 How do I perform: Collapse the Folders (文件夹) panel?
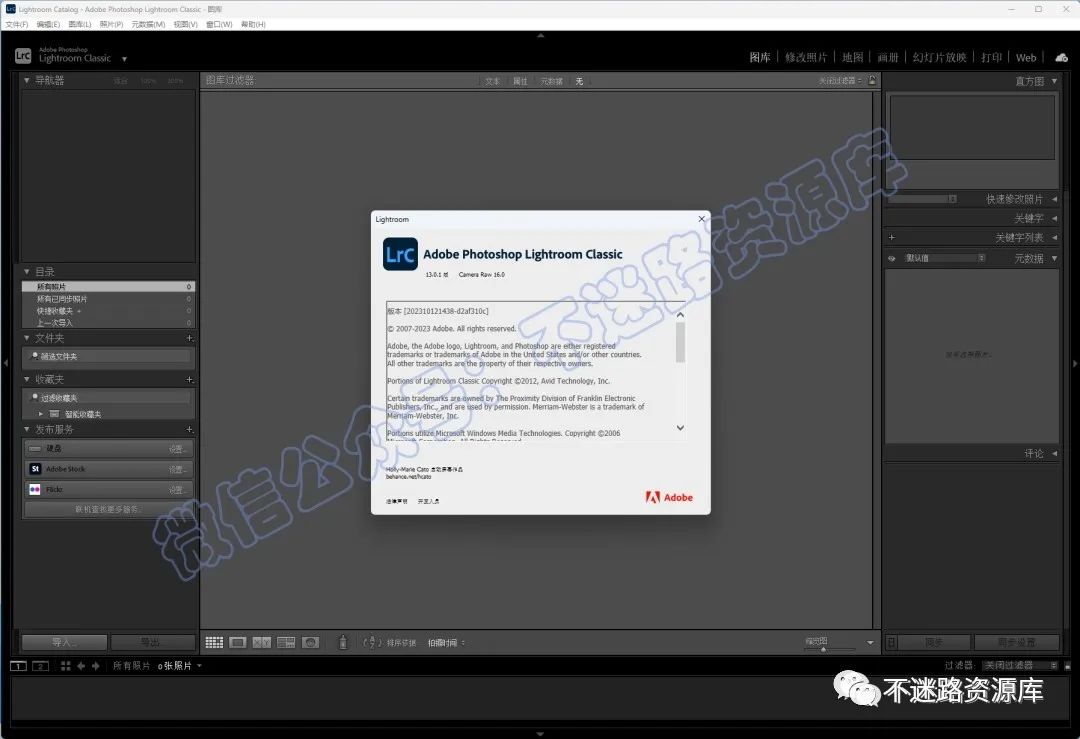(x=27, y=338)
